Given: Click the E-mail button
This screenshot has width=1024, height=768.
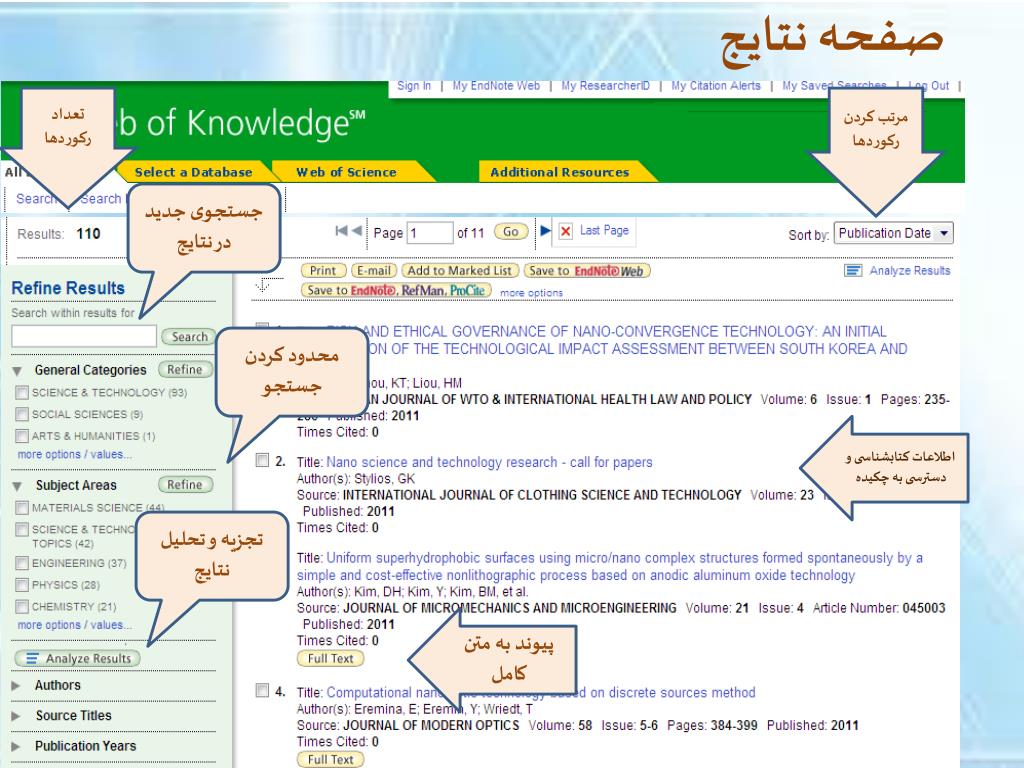Looking at the screenshot, I should click(374, 271).
